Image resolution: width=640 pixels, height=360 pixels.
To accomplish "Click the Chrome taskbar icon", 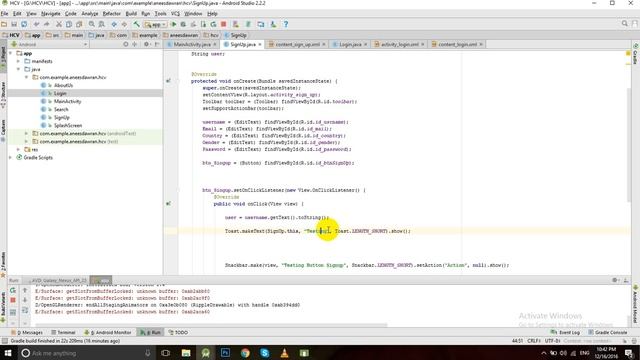I will pos(245,353).
